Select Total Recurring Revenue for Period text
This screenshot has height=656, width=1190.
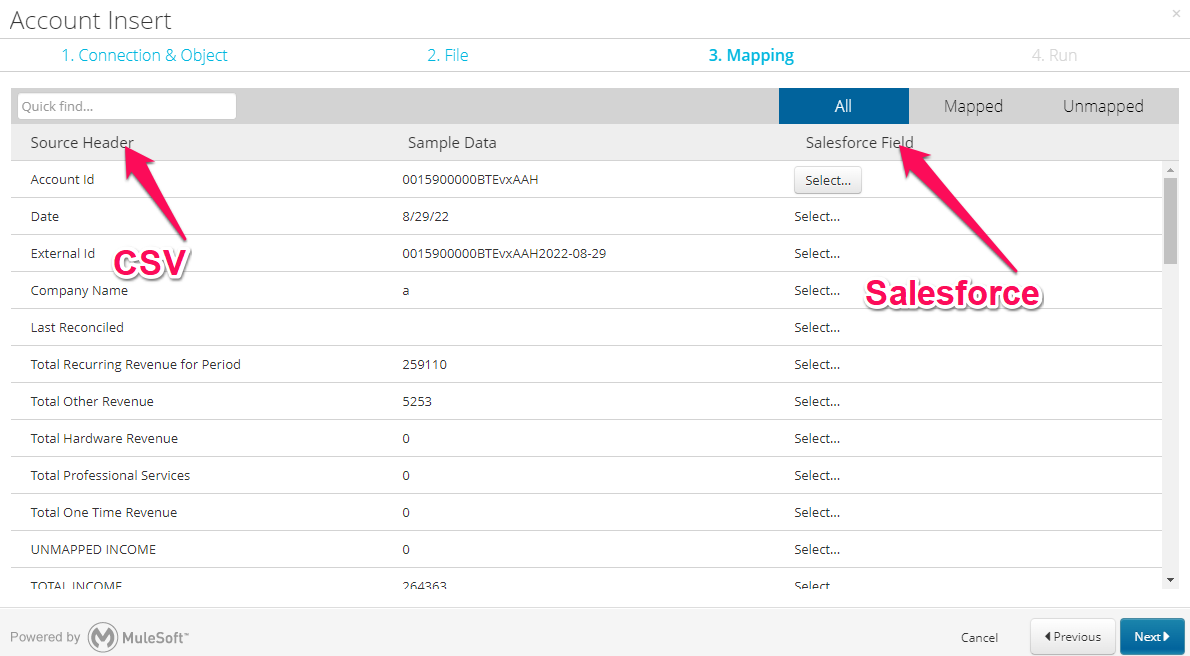(135, 364)
